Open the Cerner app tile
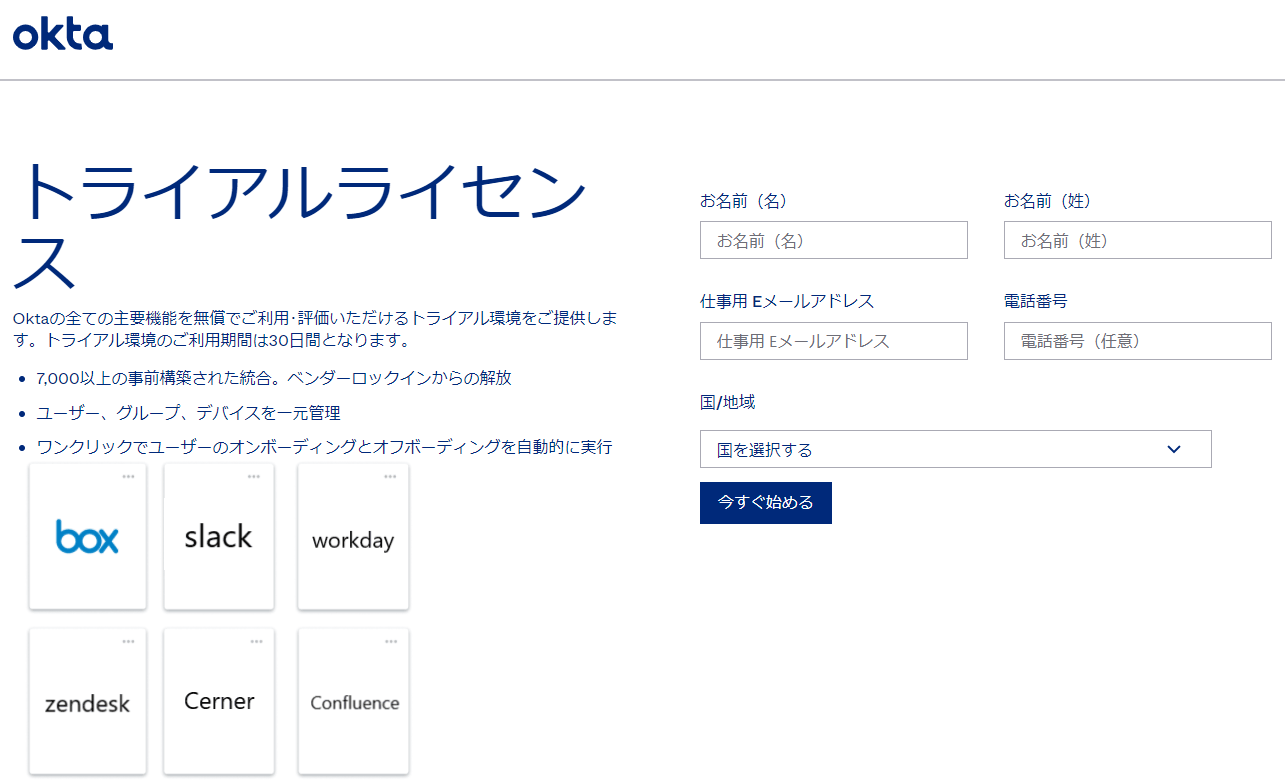This screenshot has height=783, width=1285. 219,702
